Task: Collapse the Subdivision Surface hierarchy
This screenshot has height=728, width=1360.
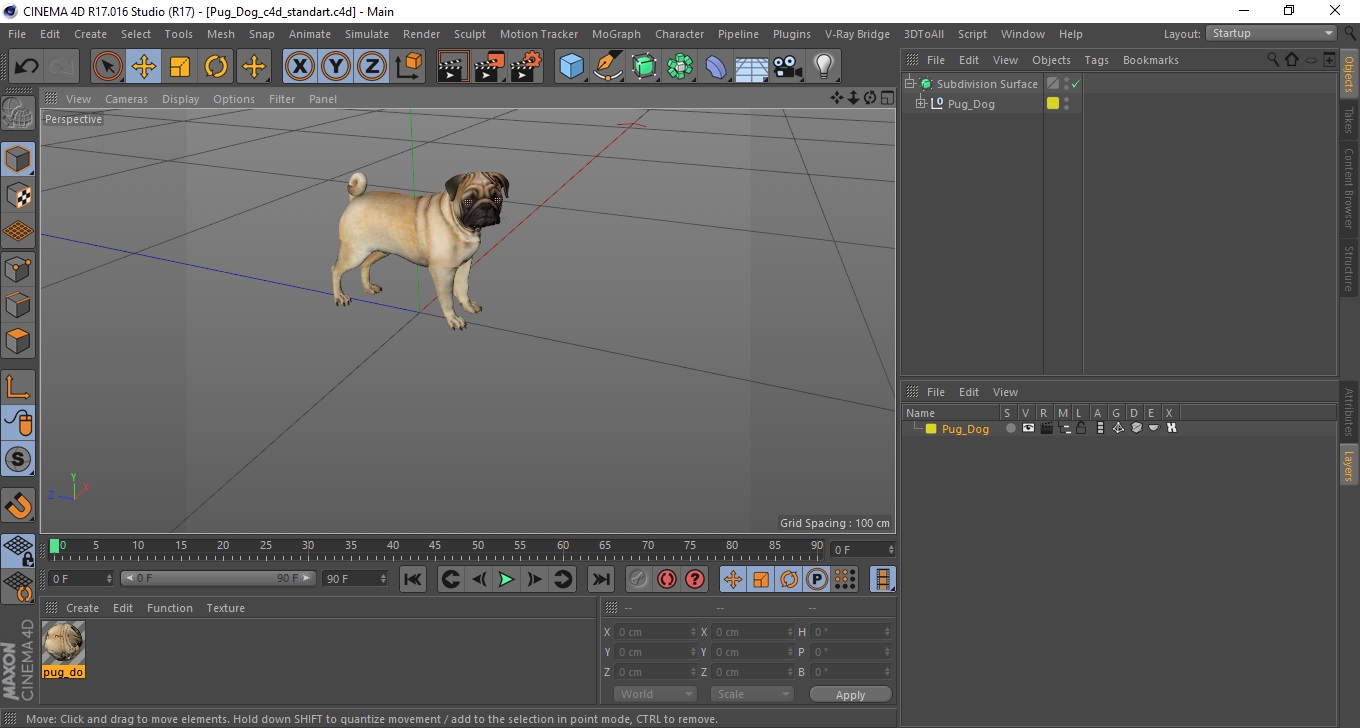Action: [x=910, y=84]
